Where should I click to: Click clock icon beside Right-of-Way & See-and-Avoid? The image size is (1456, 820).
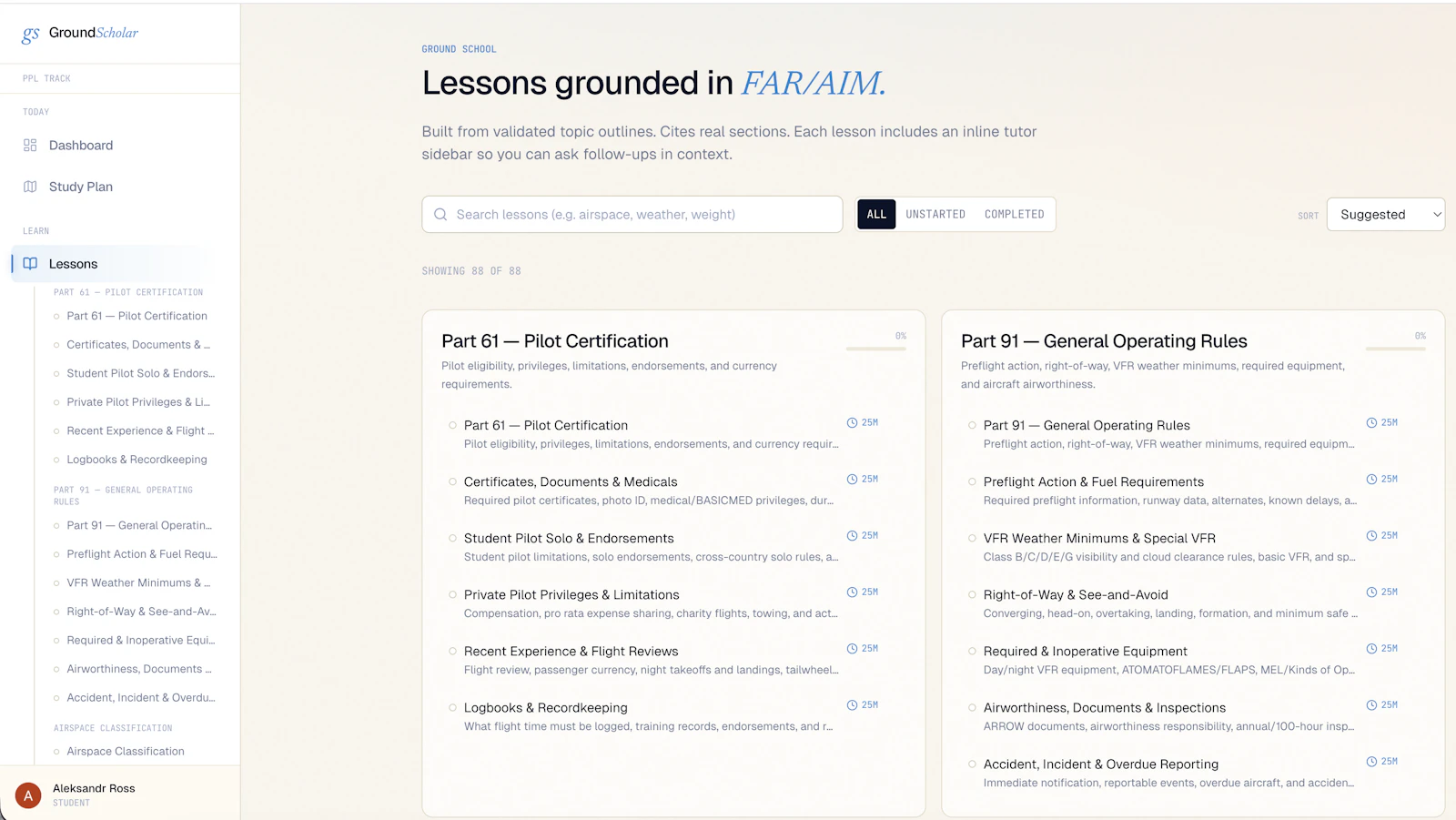click(x=1372, y=592)
